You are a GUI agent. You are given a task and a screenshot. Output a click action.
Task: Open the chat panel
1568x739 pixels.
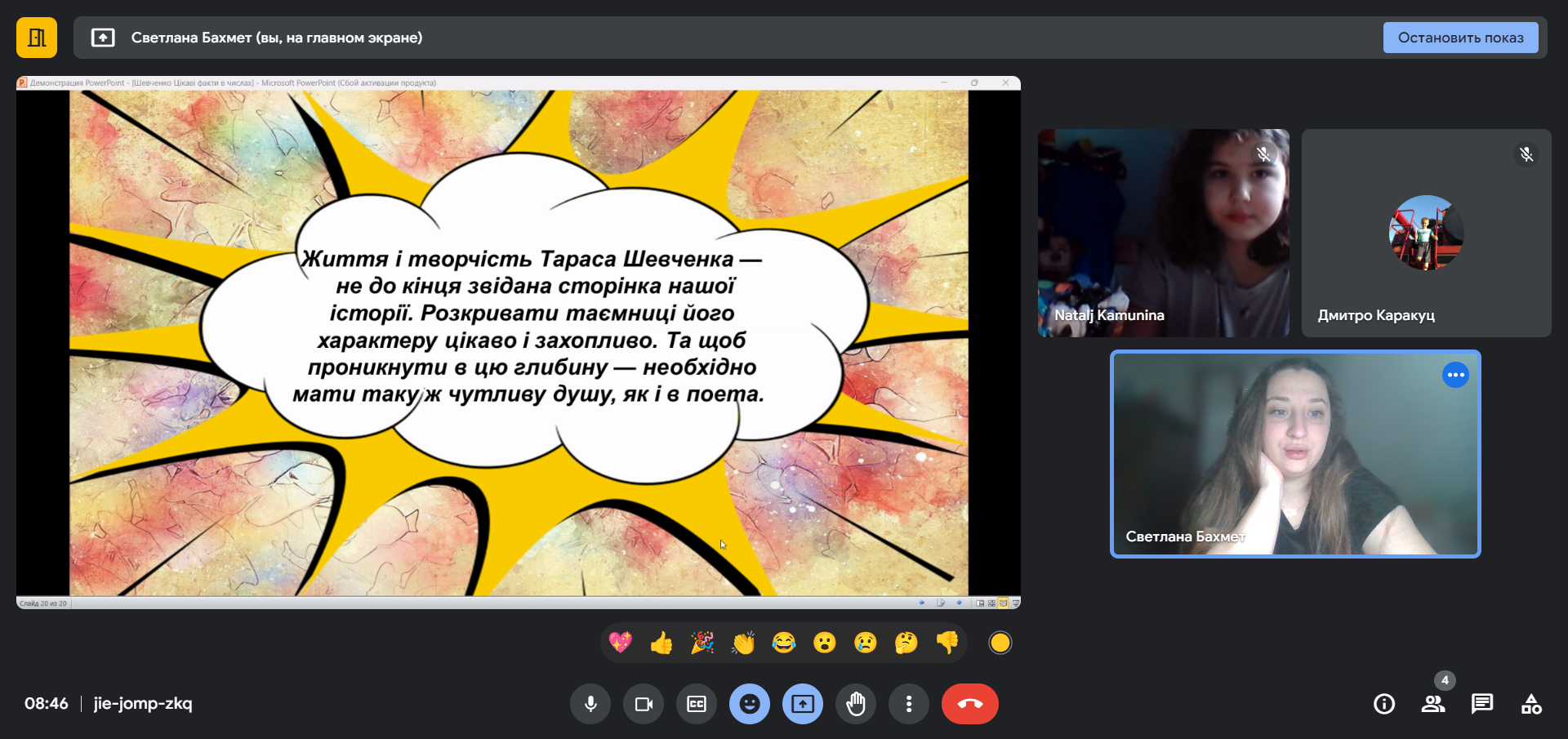[x=1482, y=704]
